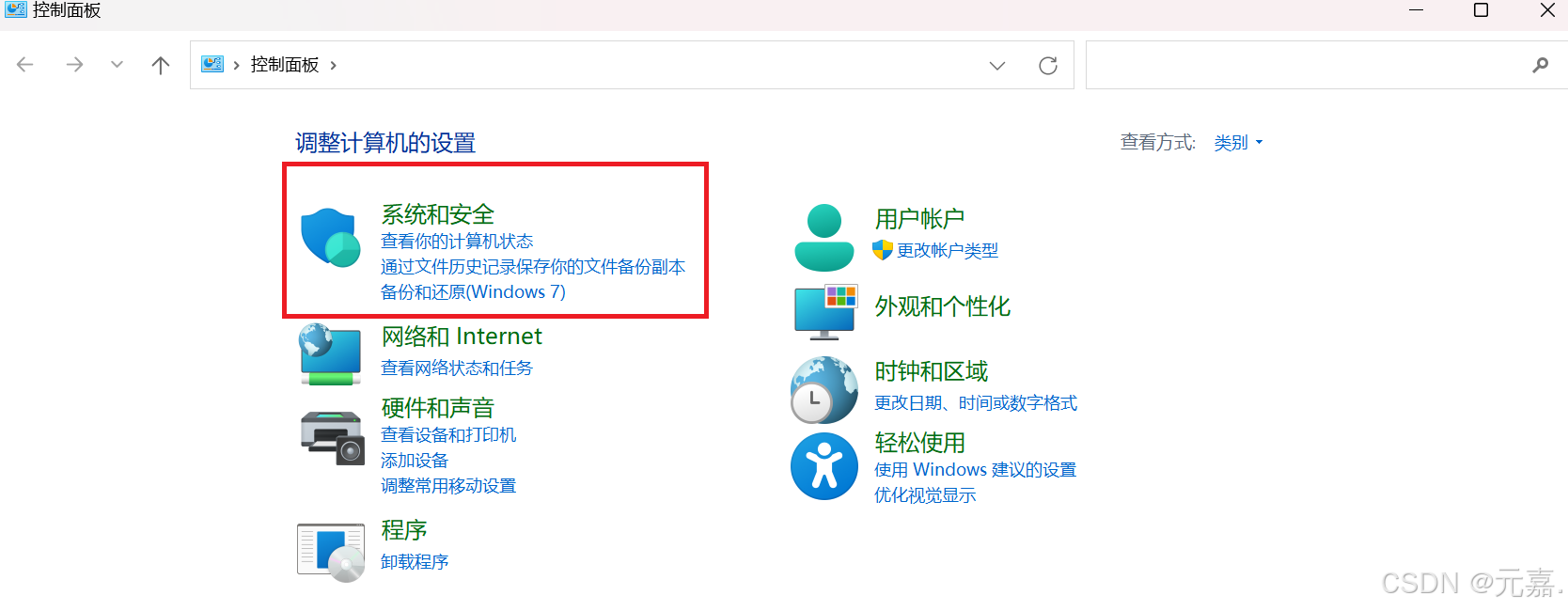
Task: Open the 用户帐户 category link
Action: (919, 219)
